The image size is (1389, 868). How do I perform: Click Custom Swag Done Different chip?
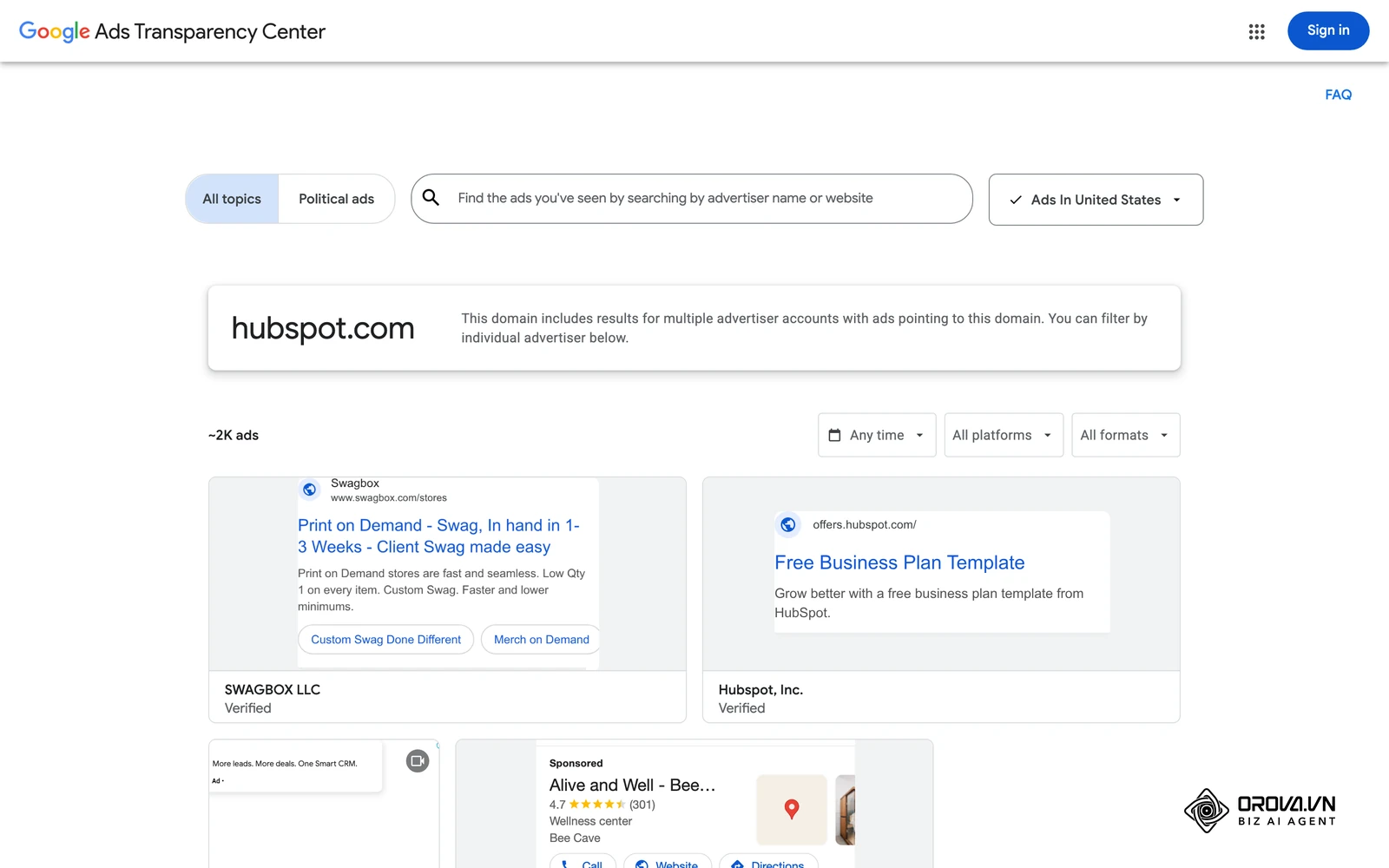[x=386, y=640]
